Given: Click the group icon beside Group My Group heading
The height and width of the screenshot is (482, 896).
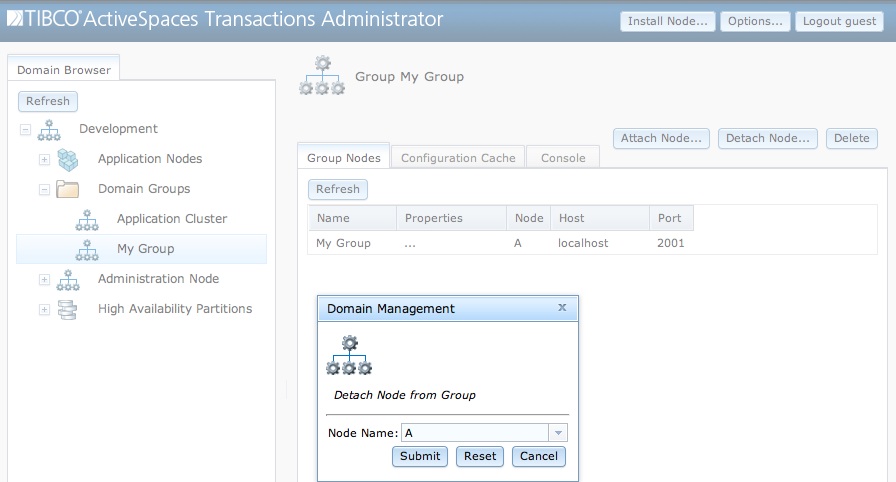Looking at the screenshot, I should tap(322, 75).
